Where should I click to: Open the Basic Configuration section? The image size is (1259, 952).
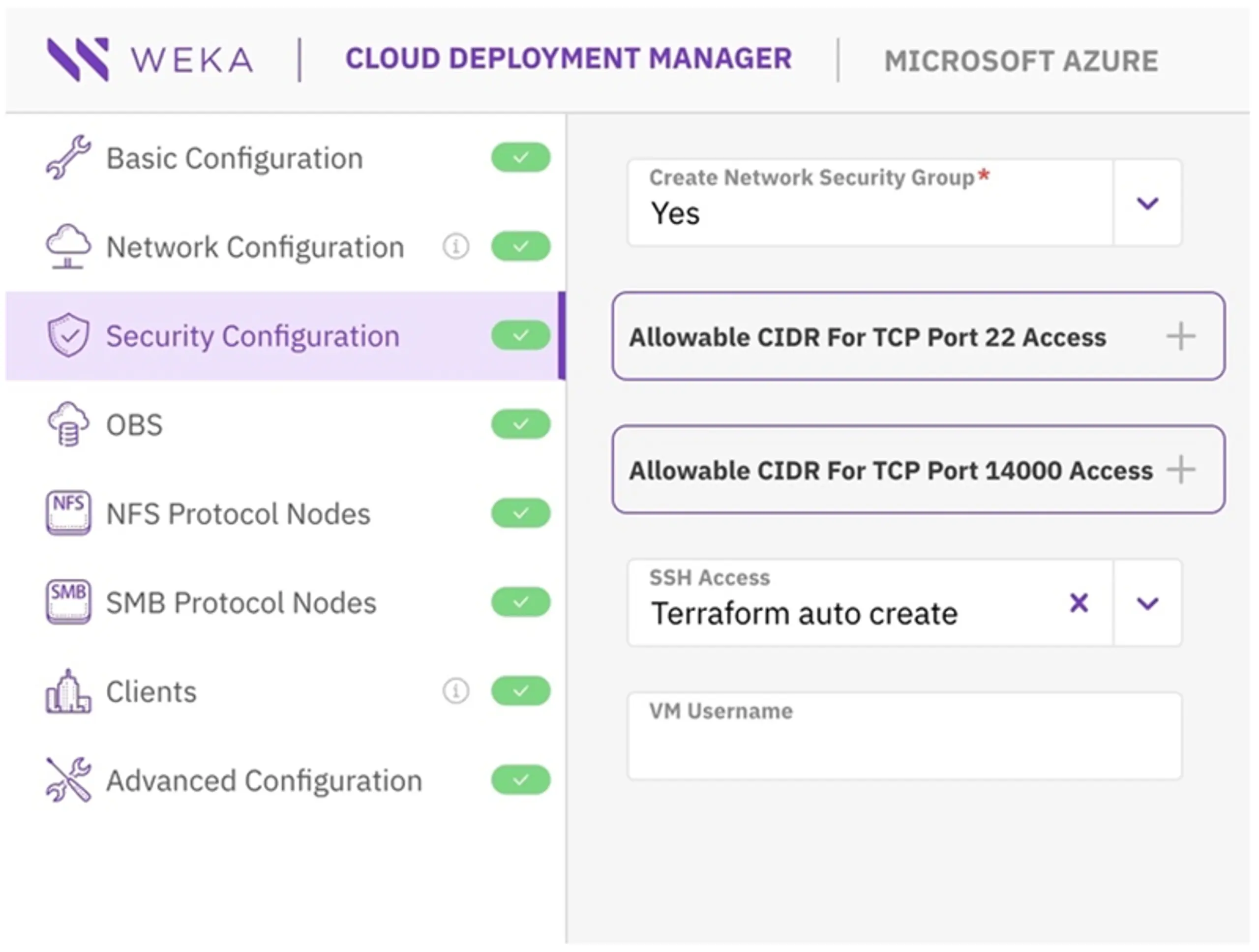(x=285, y=158)
